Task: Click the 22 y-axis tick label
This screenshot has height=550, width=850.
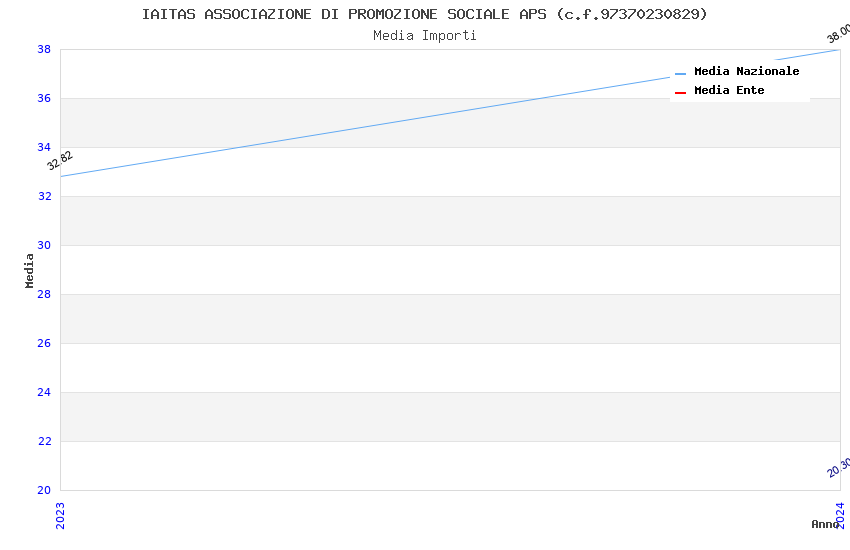Action: pyautogui.click(x=44, y=441)
